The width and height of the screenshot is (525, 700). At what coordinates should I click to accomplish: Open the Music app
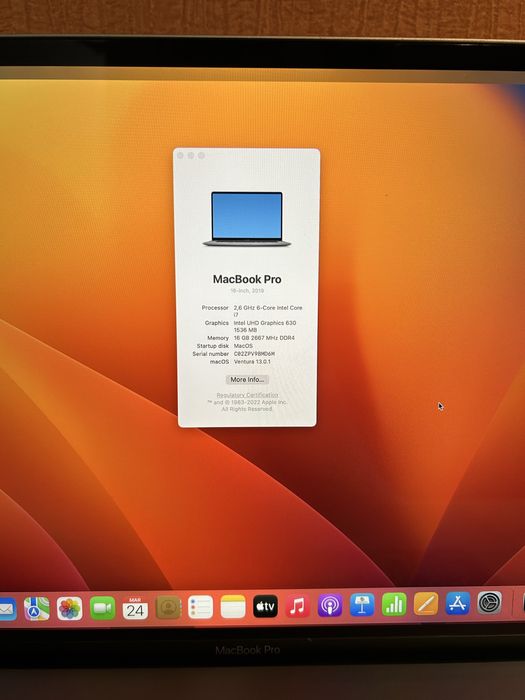(x=297, y=605)
